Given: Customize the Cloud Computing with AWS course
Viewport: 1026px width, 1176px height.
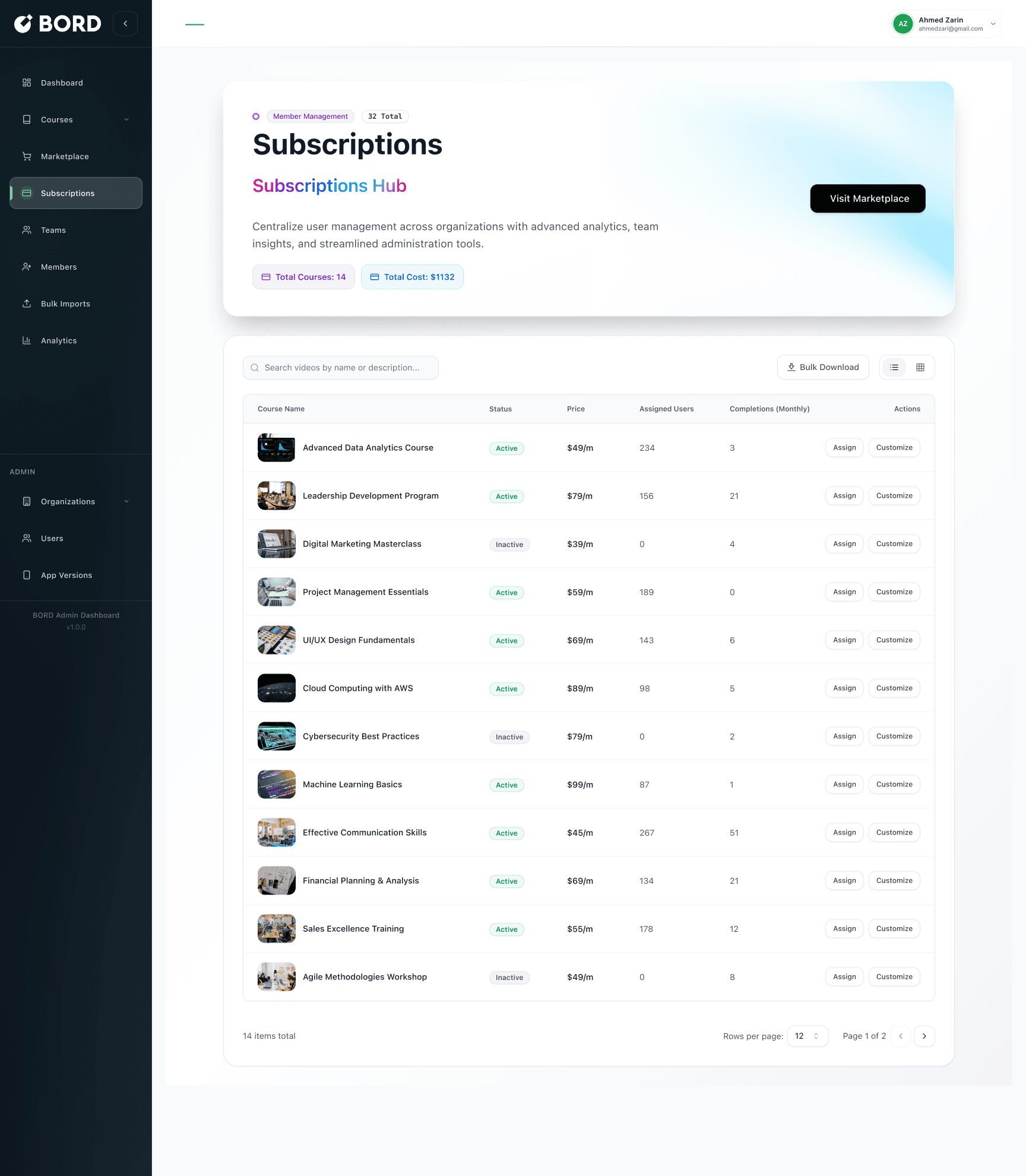Looking at the screenshot, I should coord(894,688).
